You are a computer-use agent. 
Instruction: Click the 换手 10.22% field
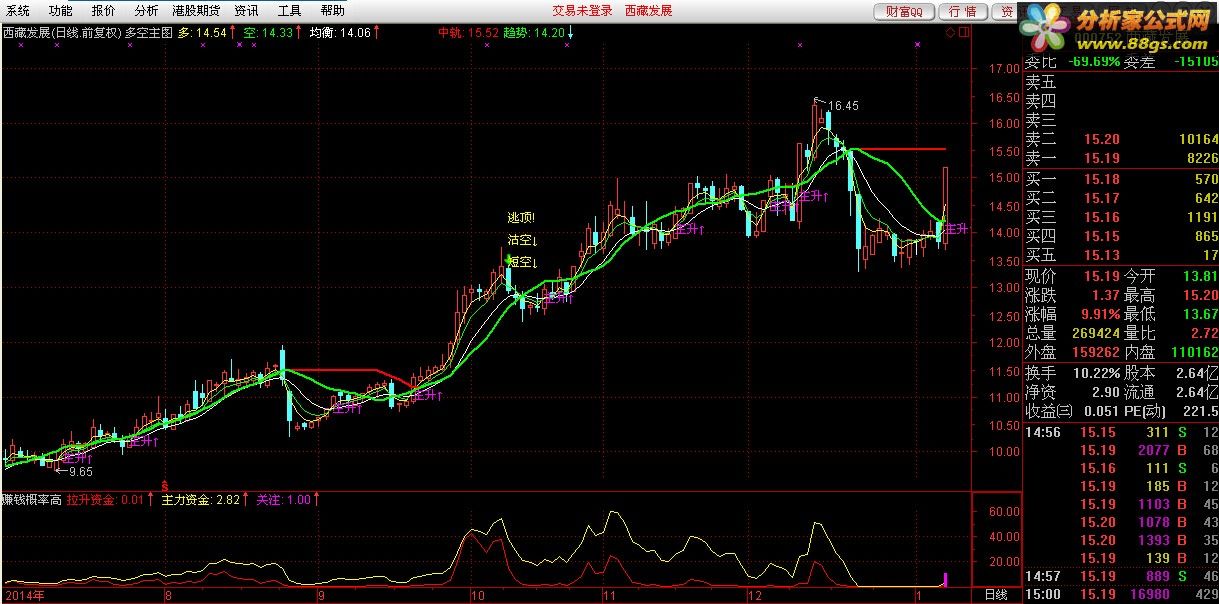tap(1071, 372)
